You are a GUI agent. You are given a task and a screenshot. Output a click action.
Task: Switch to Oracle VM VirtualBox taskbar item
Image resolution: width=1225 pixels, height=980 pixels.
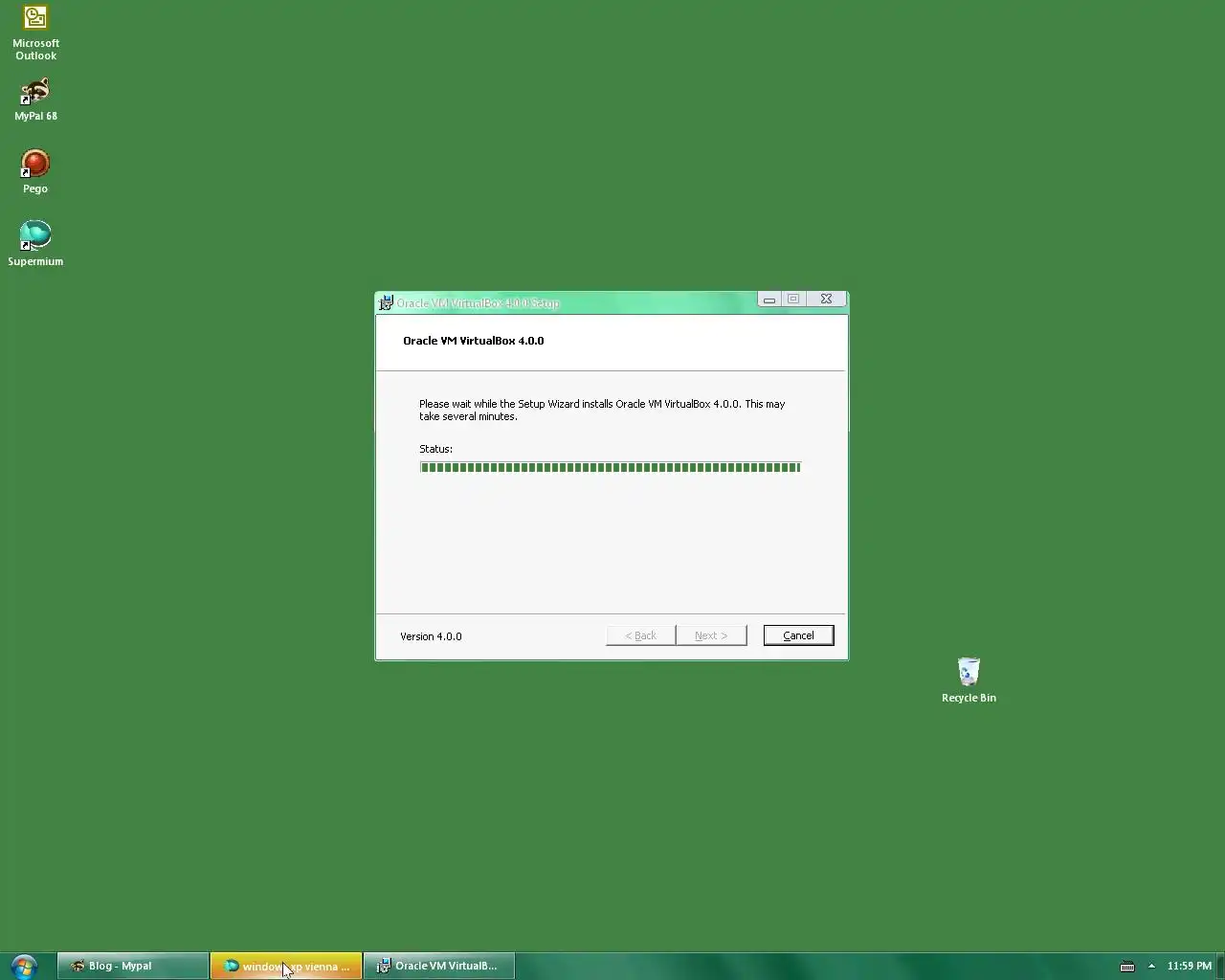point(439,966)
